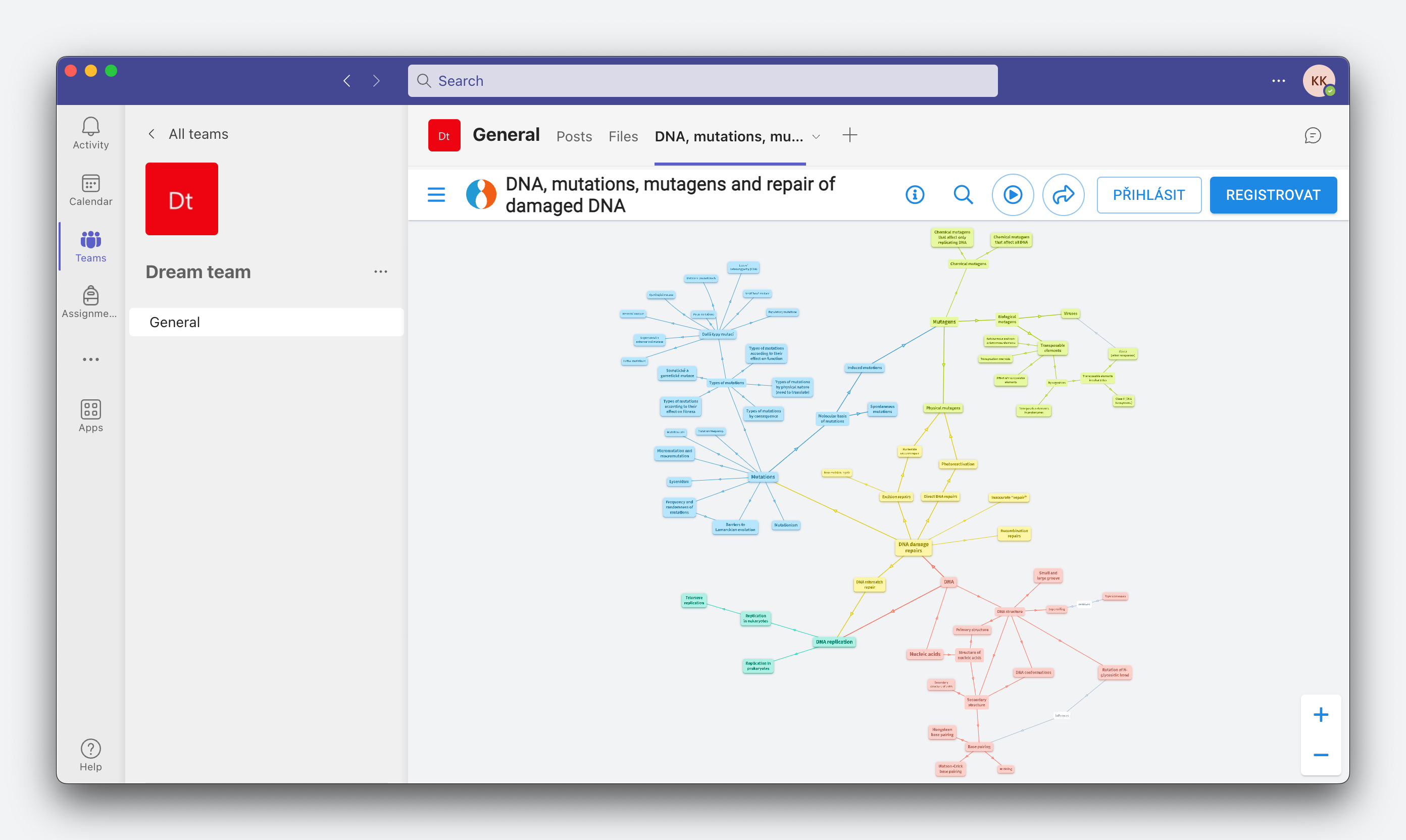
Task: Expand more apps ellipsis in the left sidebar
Action: [90, 359]
